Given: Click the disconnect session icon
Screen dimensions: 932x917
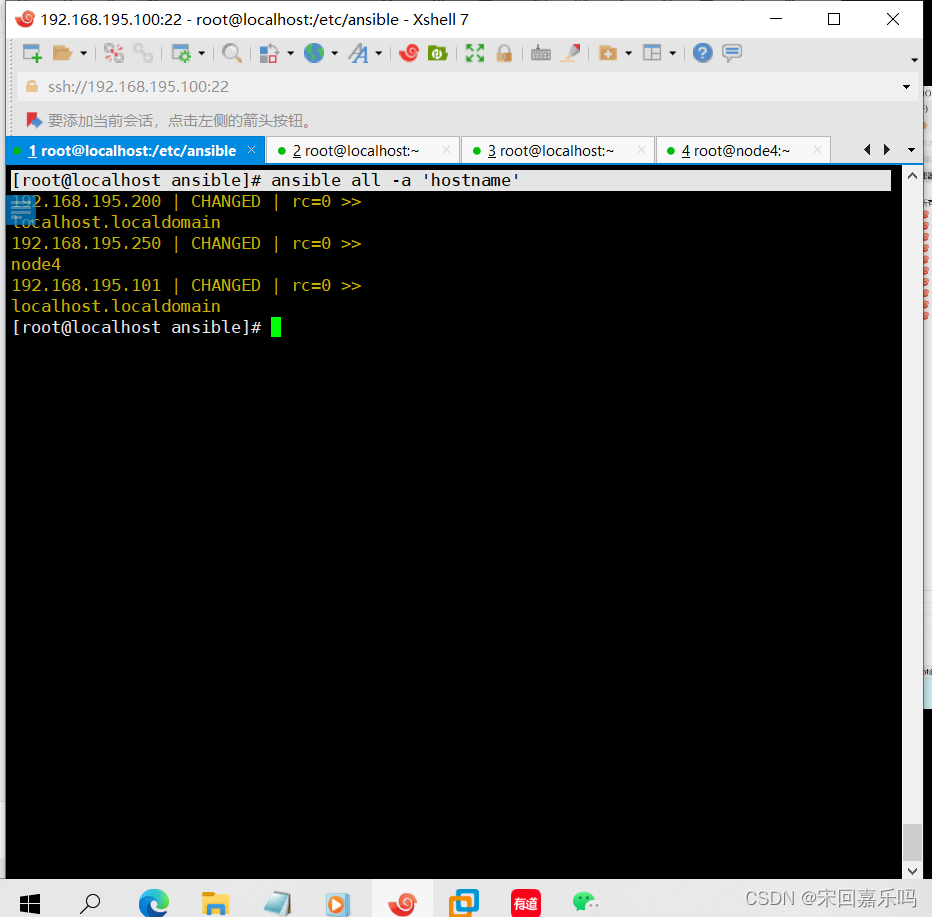Looking at the screenshot, I should (114, 53).
